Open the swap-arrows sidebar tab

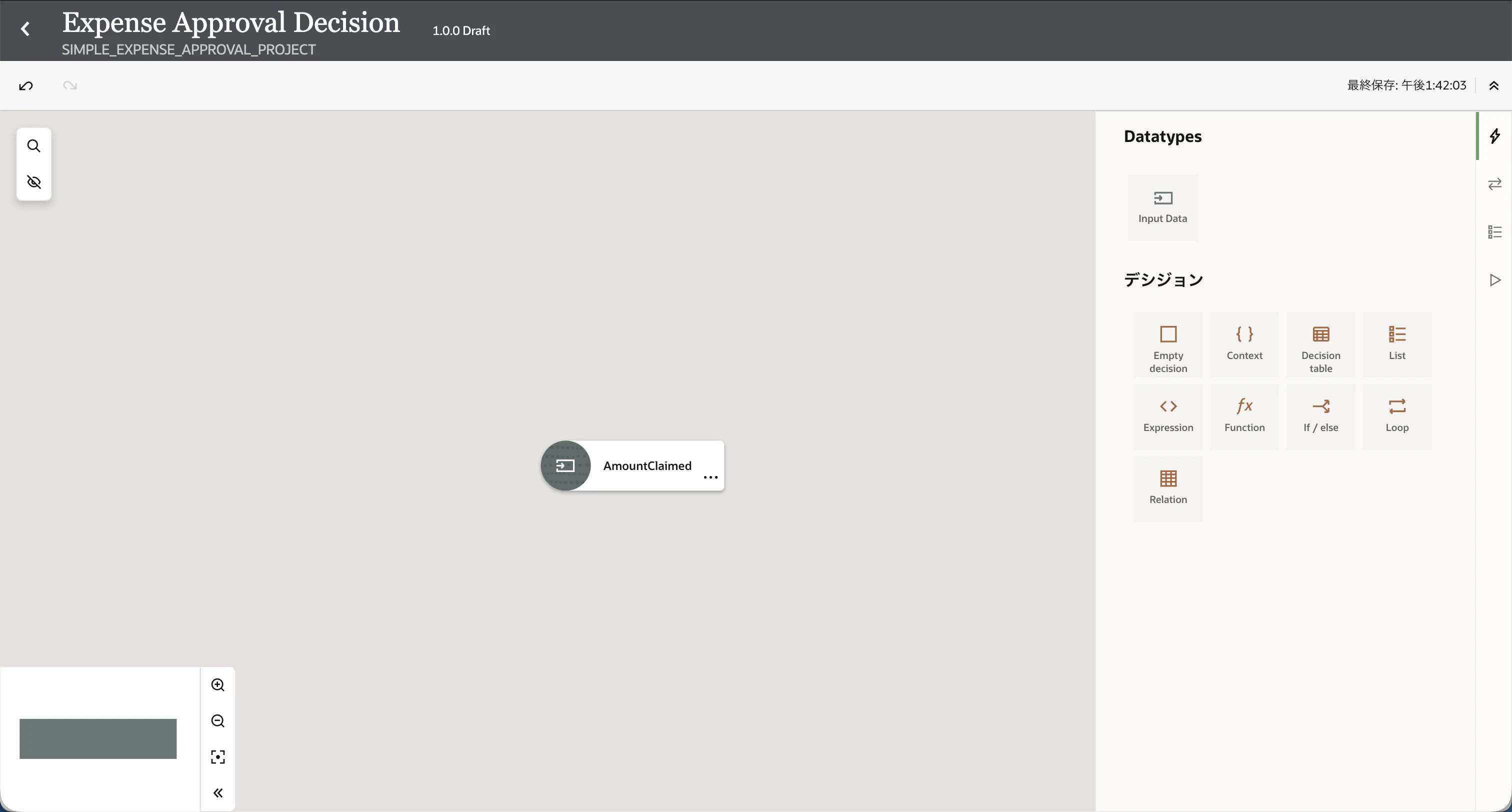(1494, 184)
